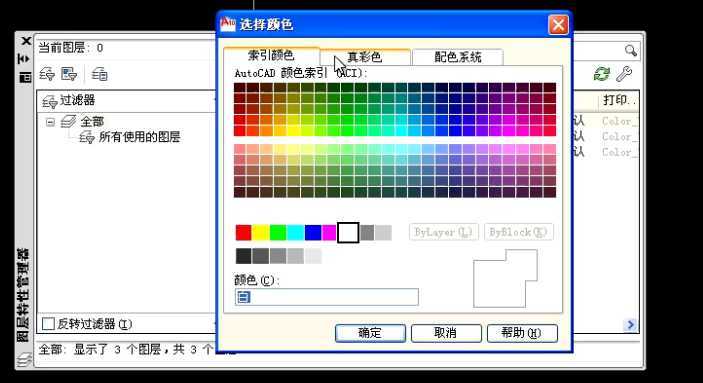Collapse the 全部 tree node

[50, 122]
